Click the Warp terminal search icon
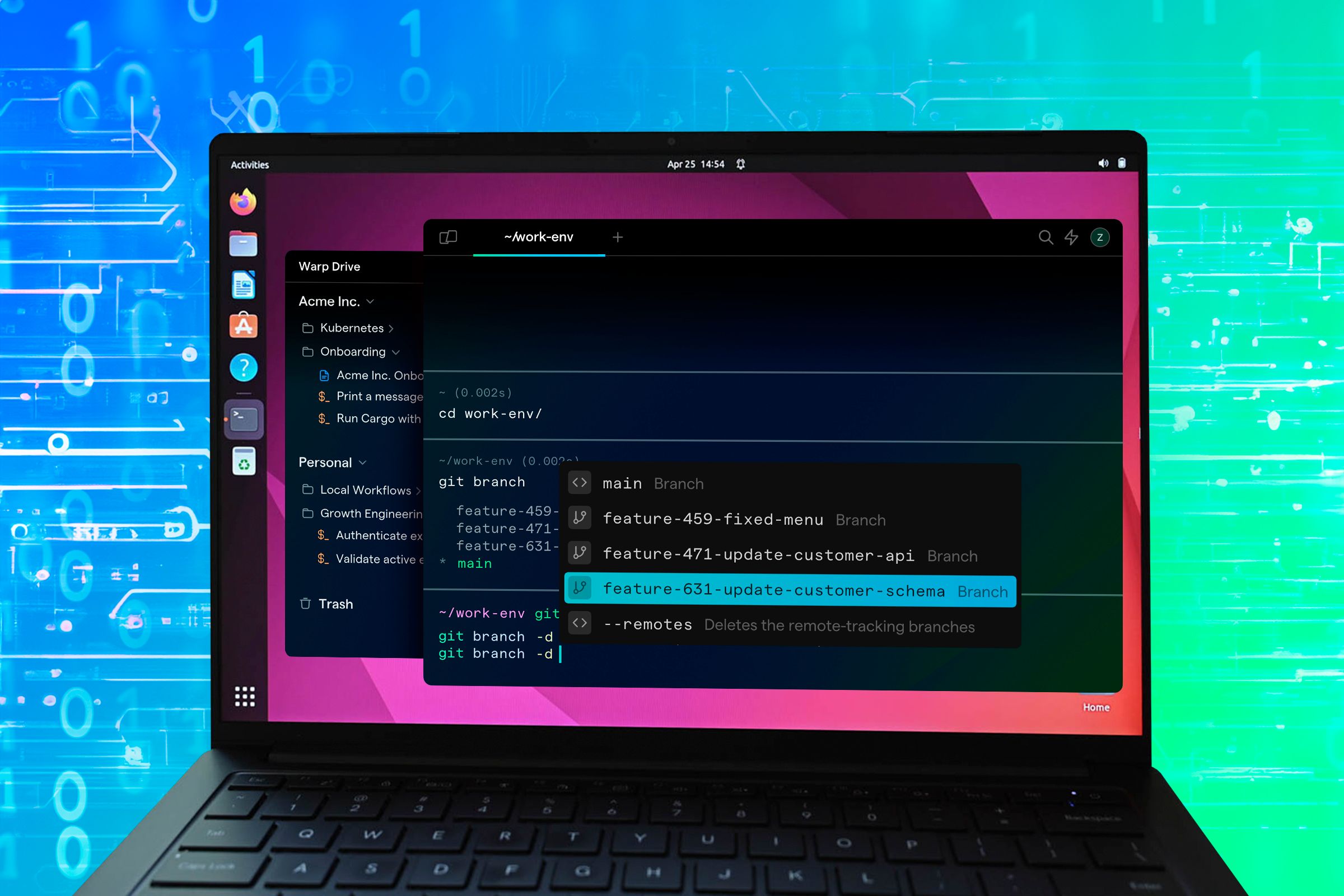 tap(1043, 238)
